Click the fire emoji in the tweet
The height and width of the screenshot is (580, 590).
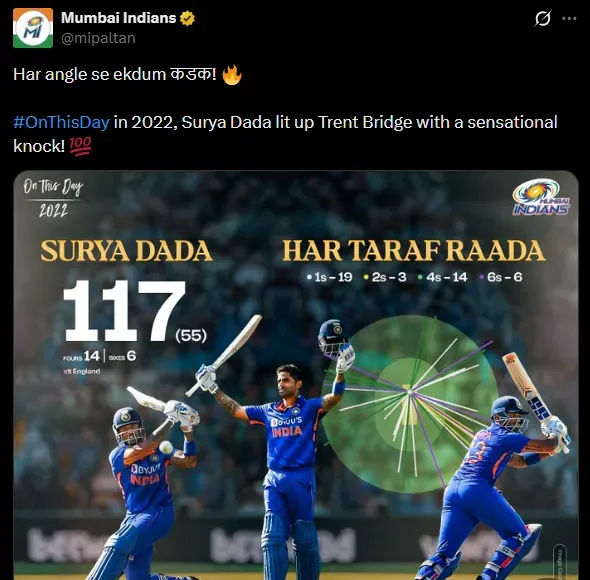(x=232, y=75)
